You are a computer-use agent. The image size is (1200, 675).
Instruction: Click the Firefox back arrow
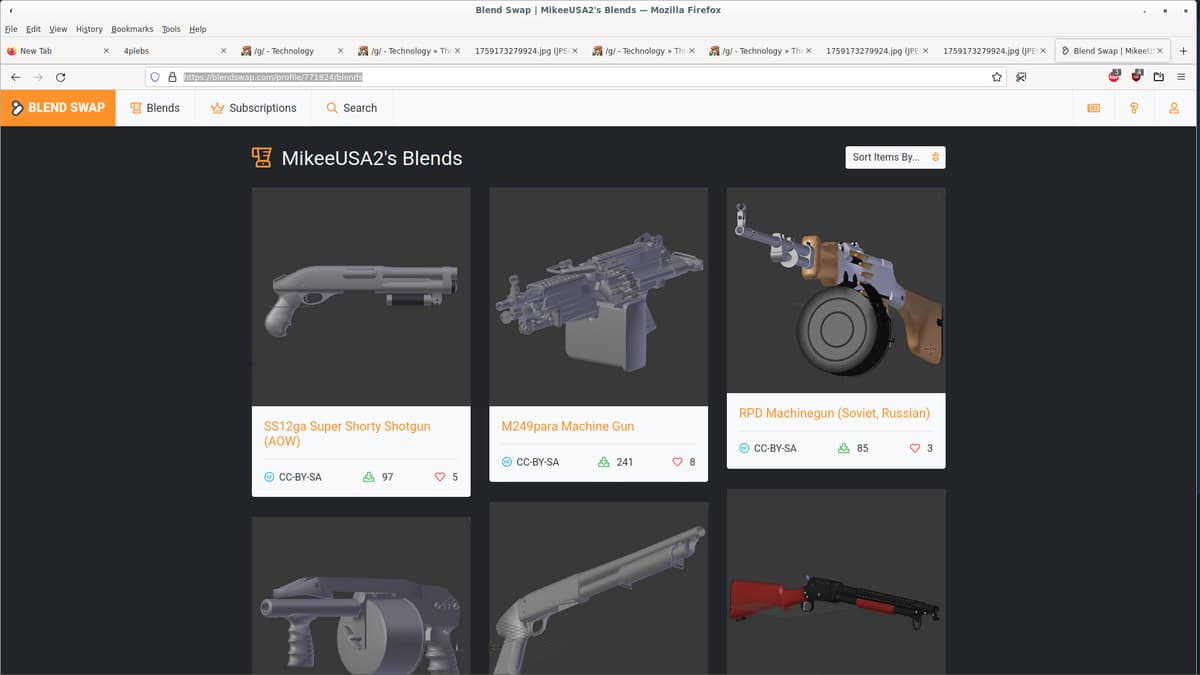[x=15, y=77]
